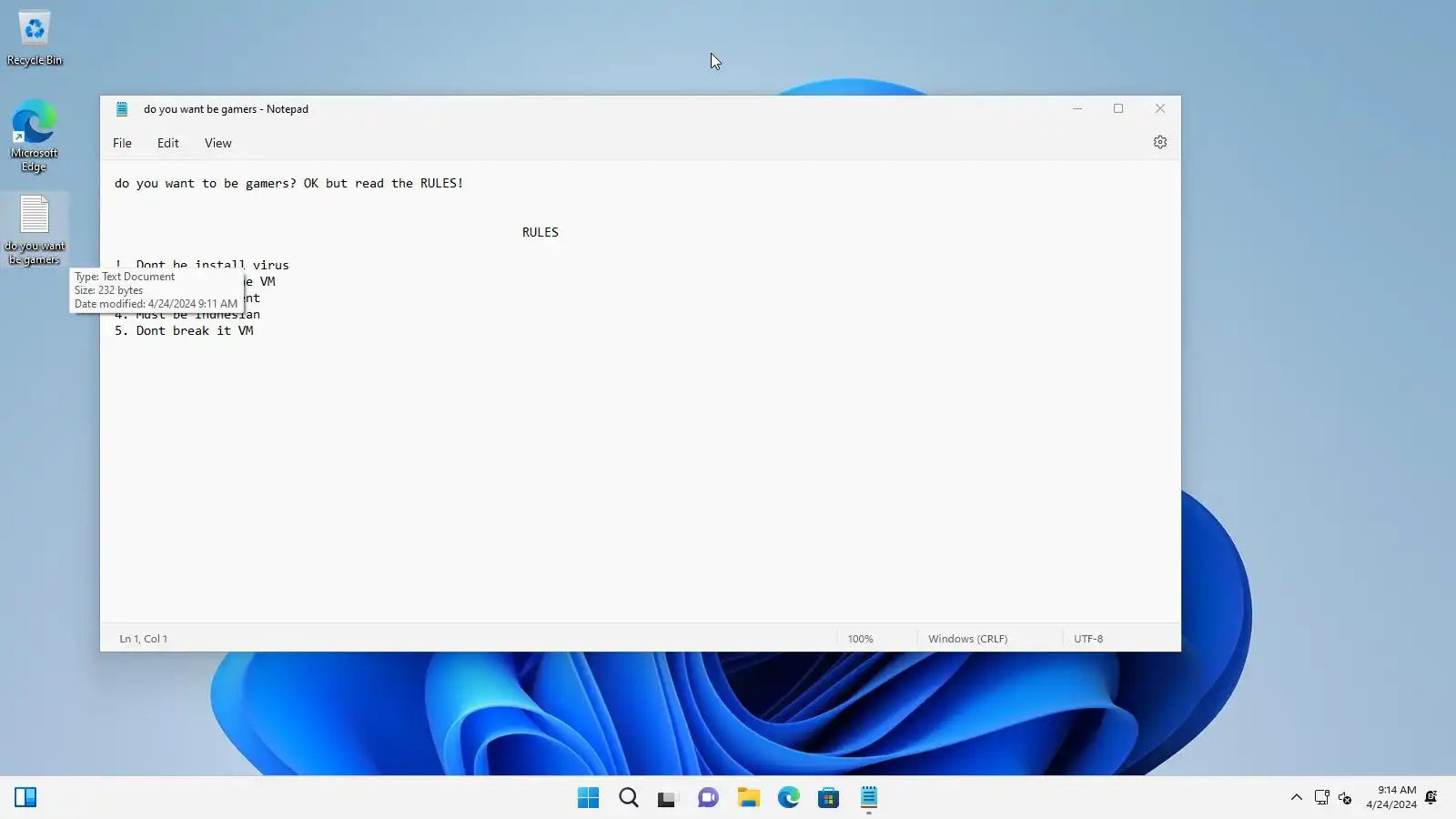This screenshot has height=819, width=1456.
Task: Open taskbar Search
Action: tap(629, 798)
